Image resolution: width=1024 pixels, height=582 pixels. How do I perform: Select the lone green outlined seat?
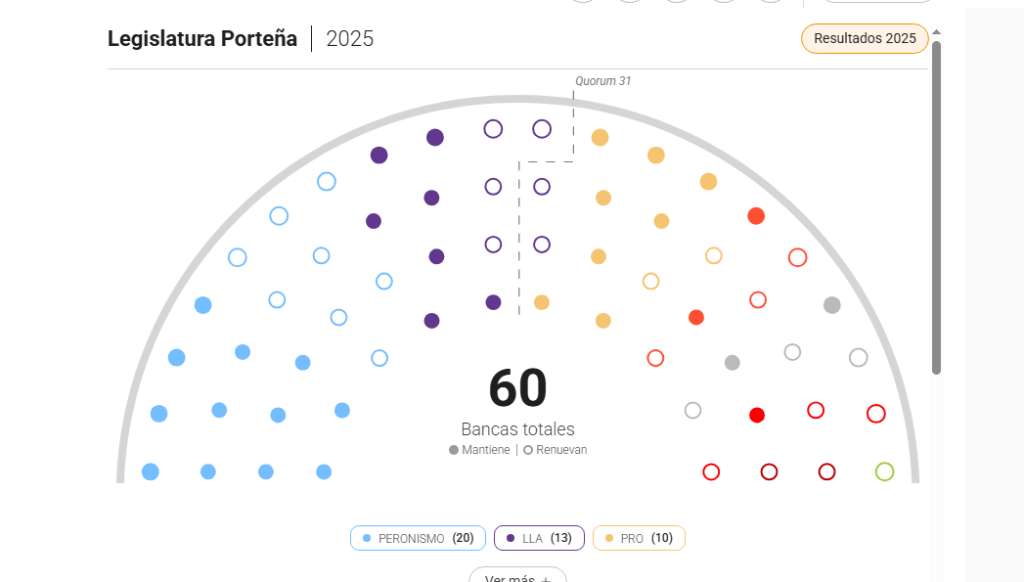(x=884, y=472)
